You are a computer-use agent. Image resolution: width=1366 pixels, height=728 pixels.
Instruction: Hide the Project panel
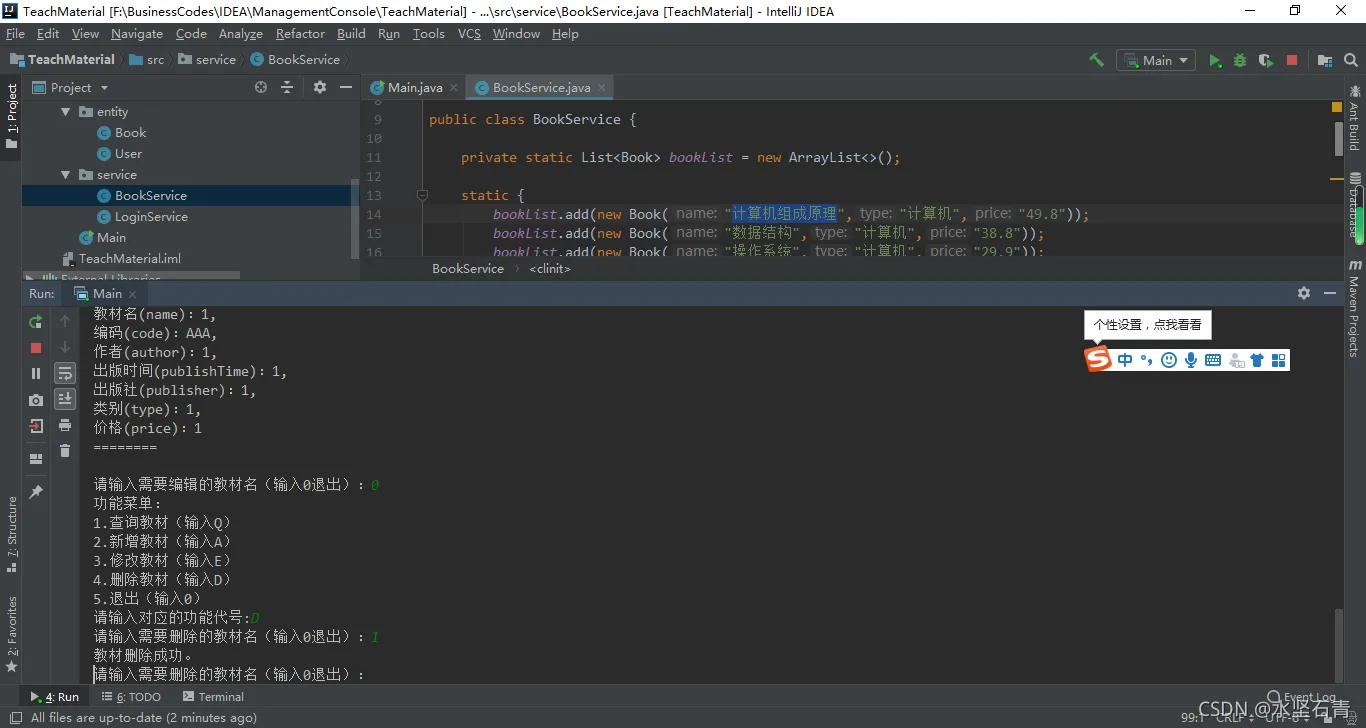tap(346, 87)
